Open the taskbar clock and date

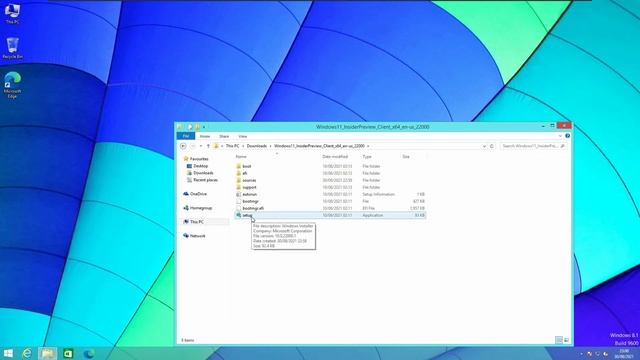(x=624, y=353)
